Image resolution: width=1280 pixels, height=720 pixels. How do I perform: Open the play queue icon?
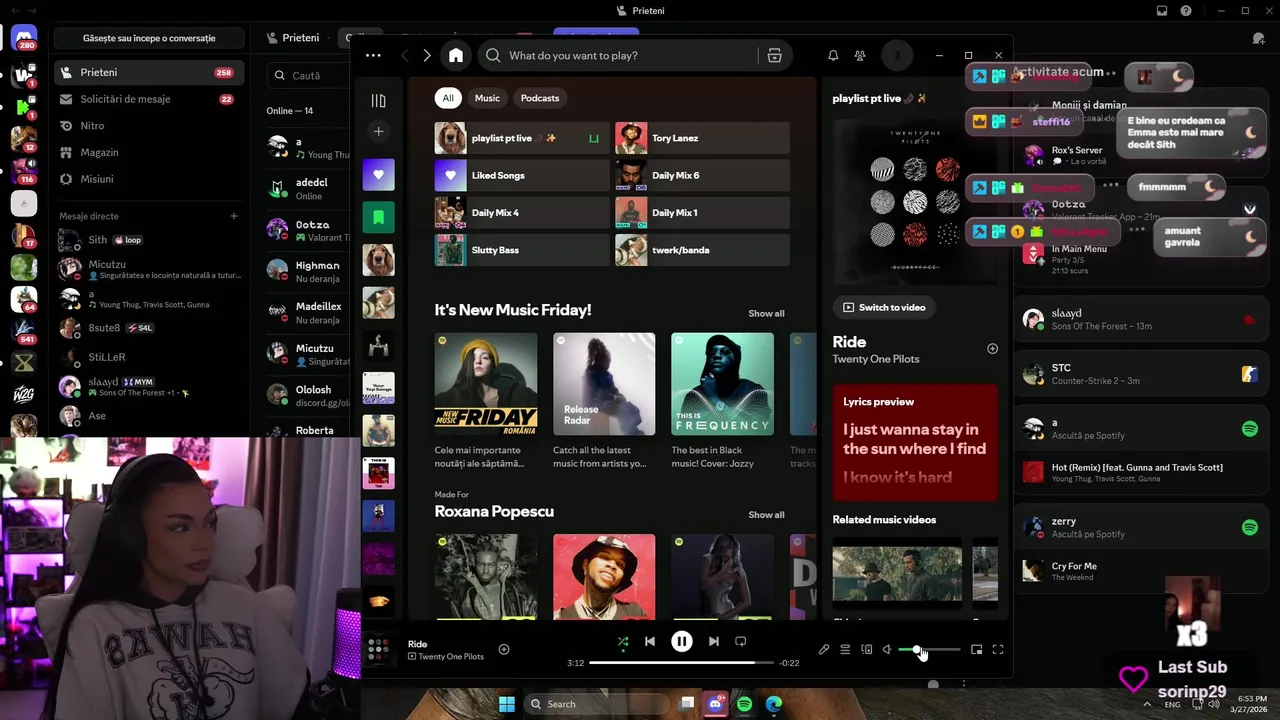tap(845, 649)
